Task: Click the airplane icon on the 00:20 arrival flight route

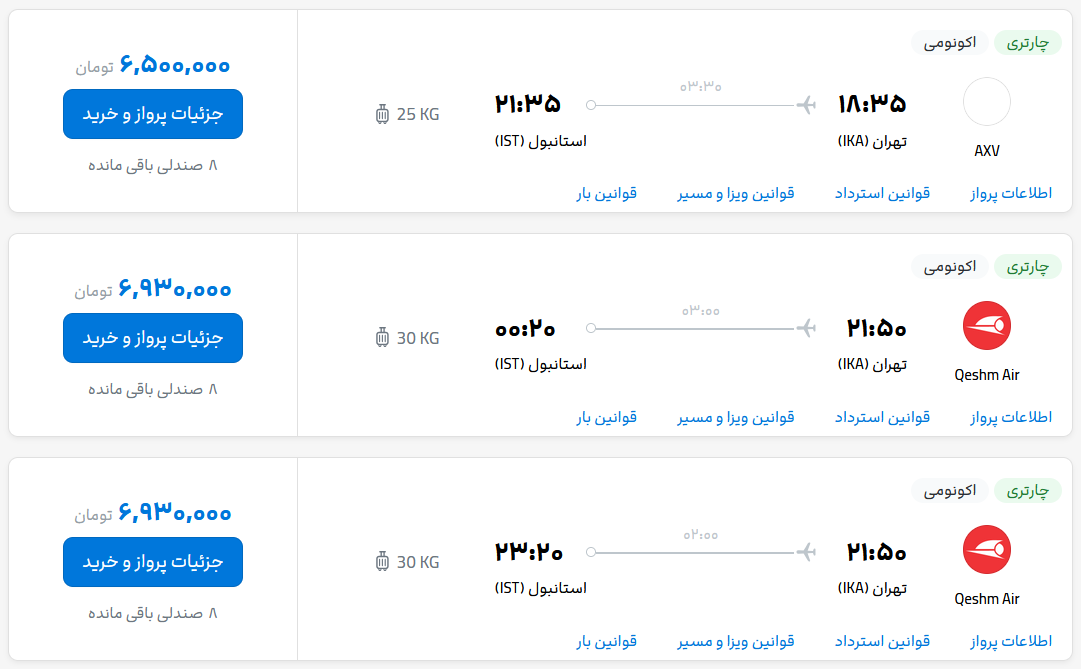Action: click(x=806, y=328)
